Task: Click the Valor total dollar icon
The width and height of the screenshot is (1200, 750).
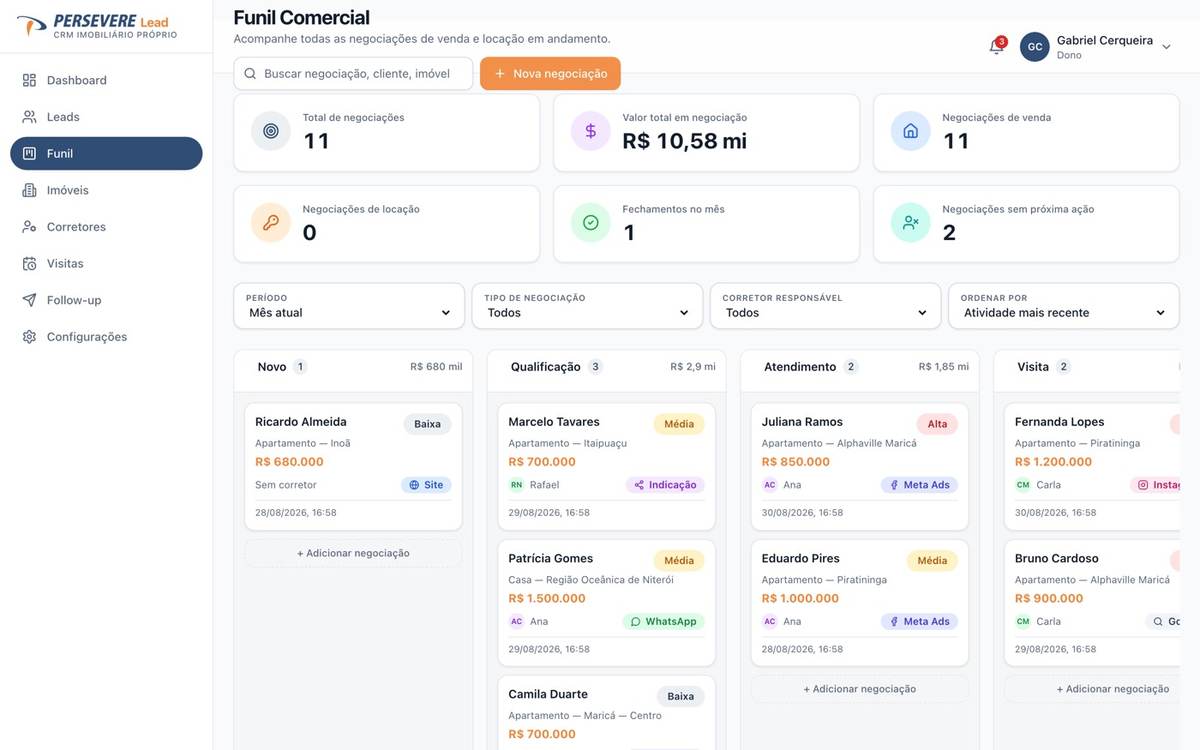Action: tap(591, 131)
